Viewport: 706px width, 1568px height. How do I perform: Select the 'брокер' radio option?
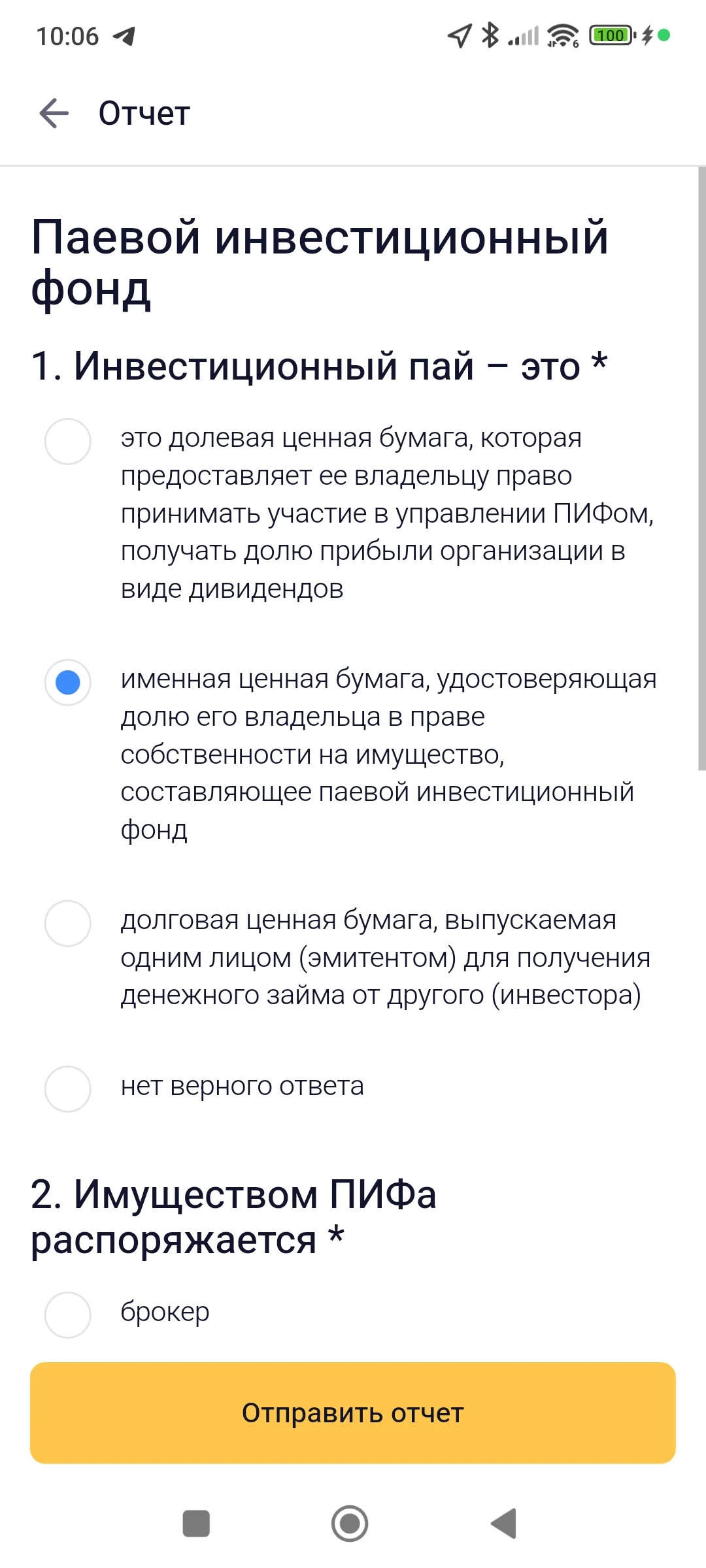tap(67, 1315)
